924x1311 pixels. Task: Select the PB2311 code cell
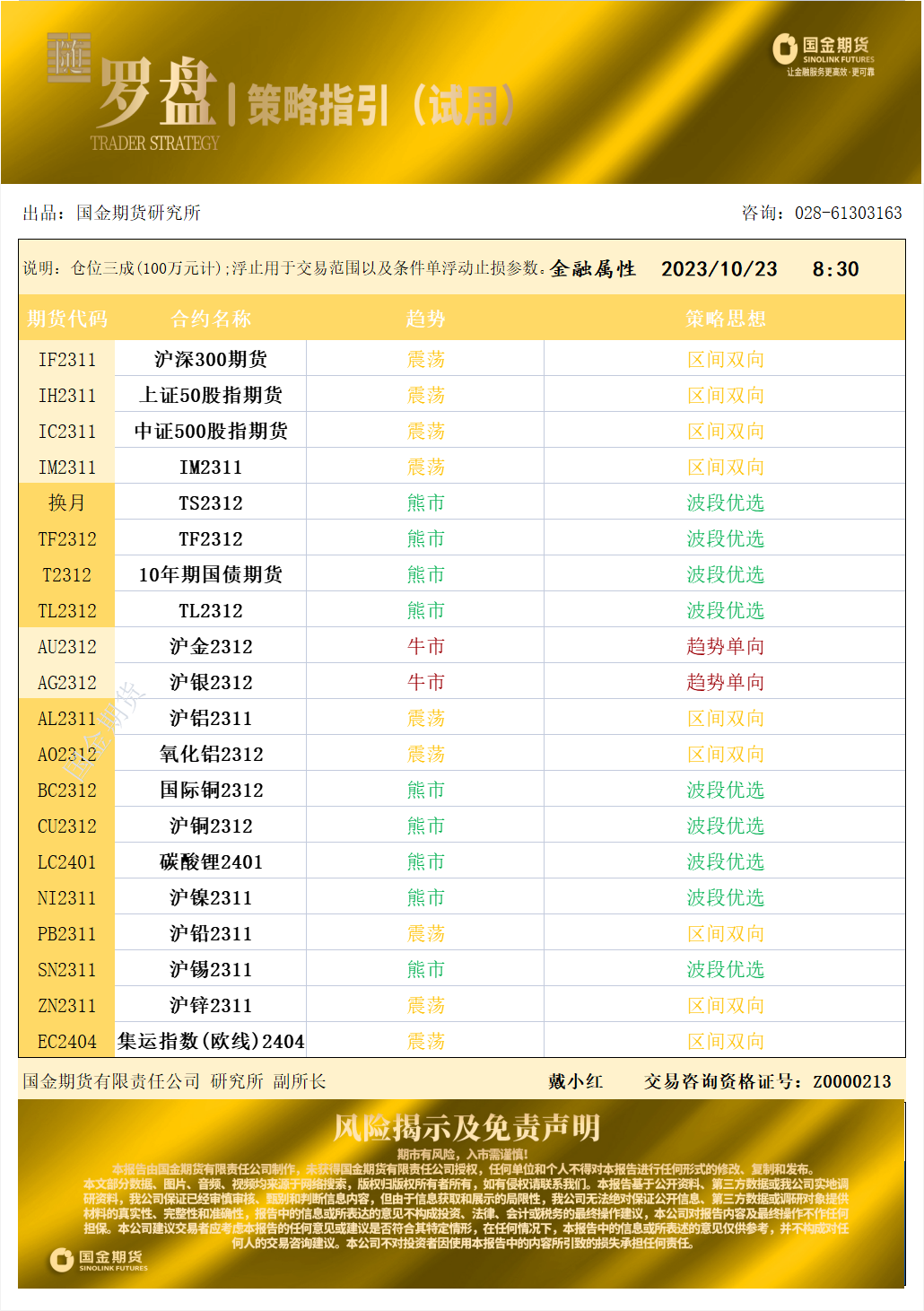[x=67, y=933]
